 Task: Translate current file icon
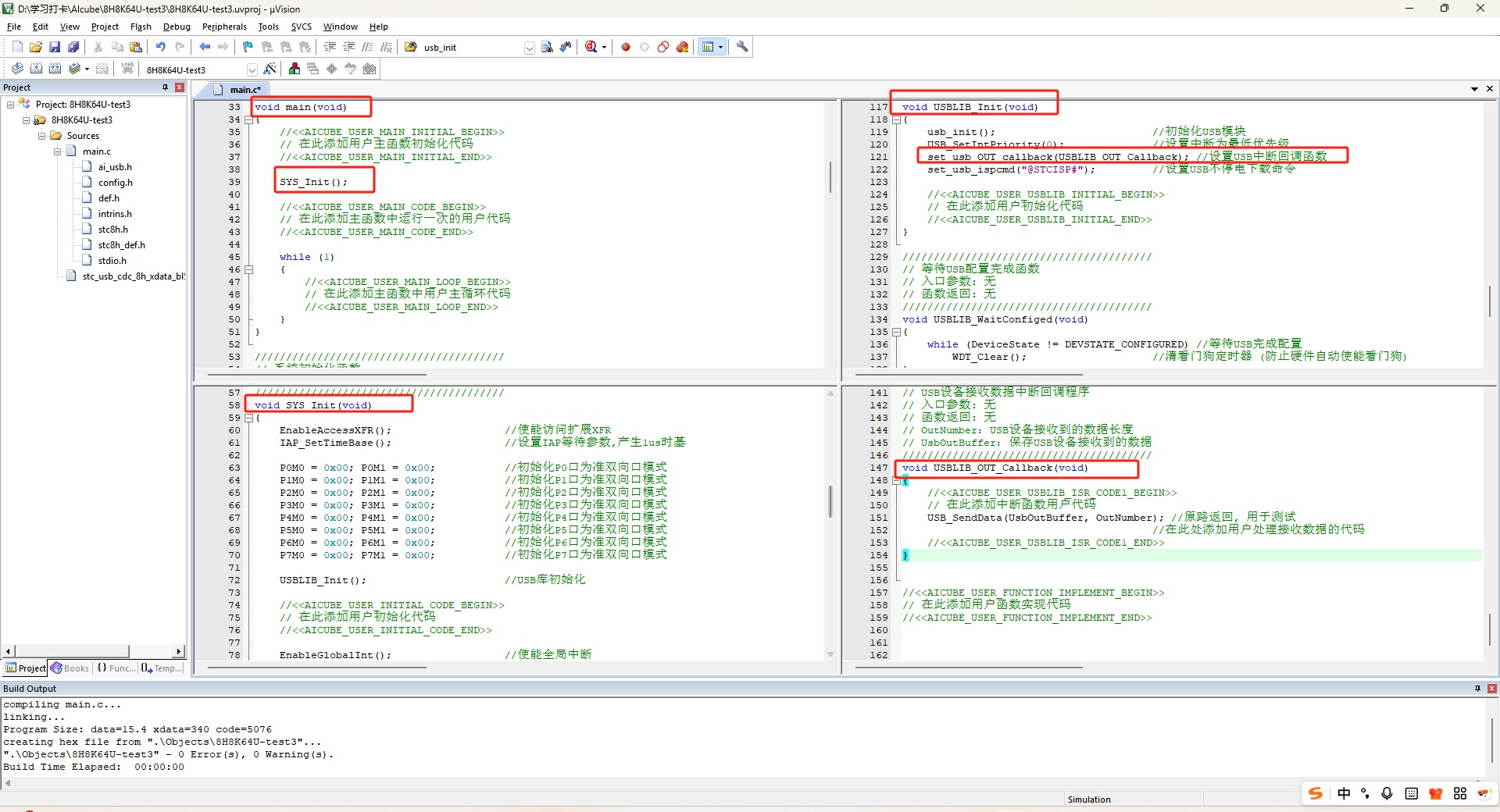tap(17, 69)
